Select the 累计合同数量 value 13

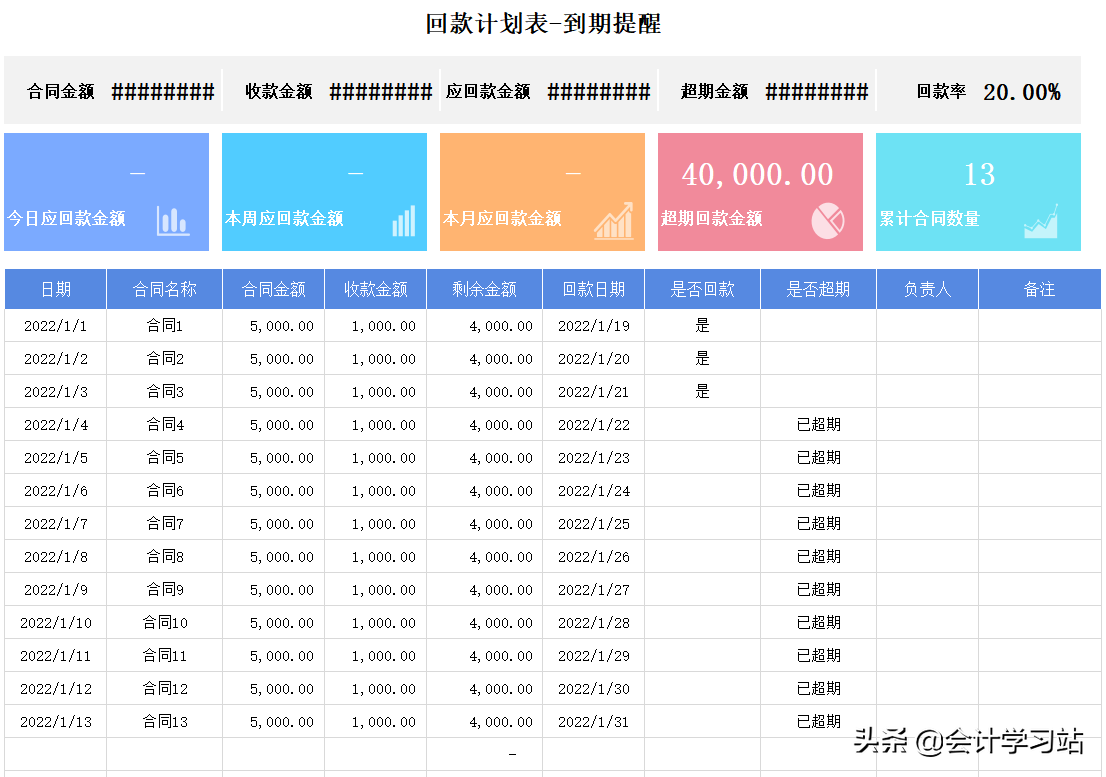pos(979,174)
